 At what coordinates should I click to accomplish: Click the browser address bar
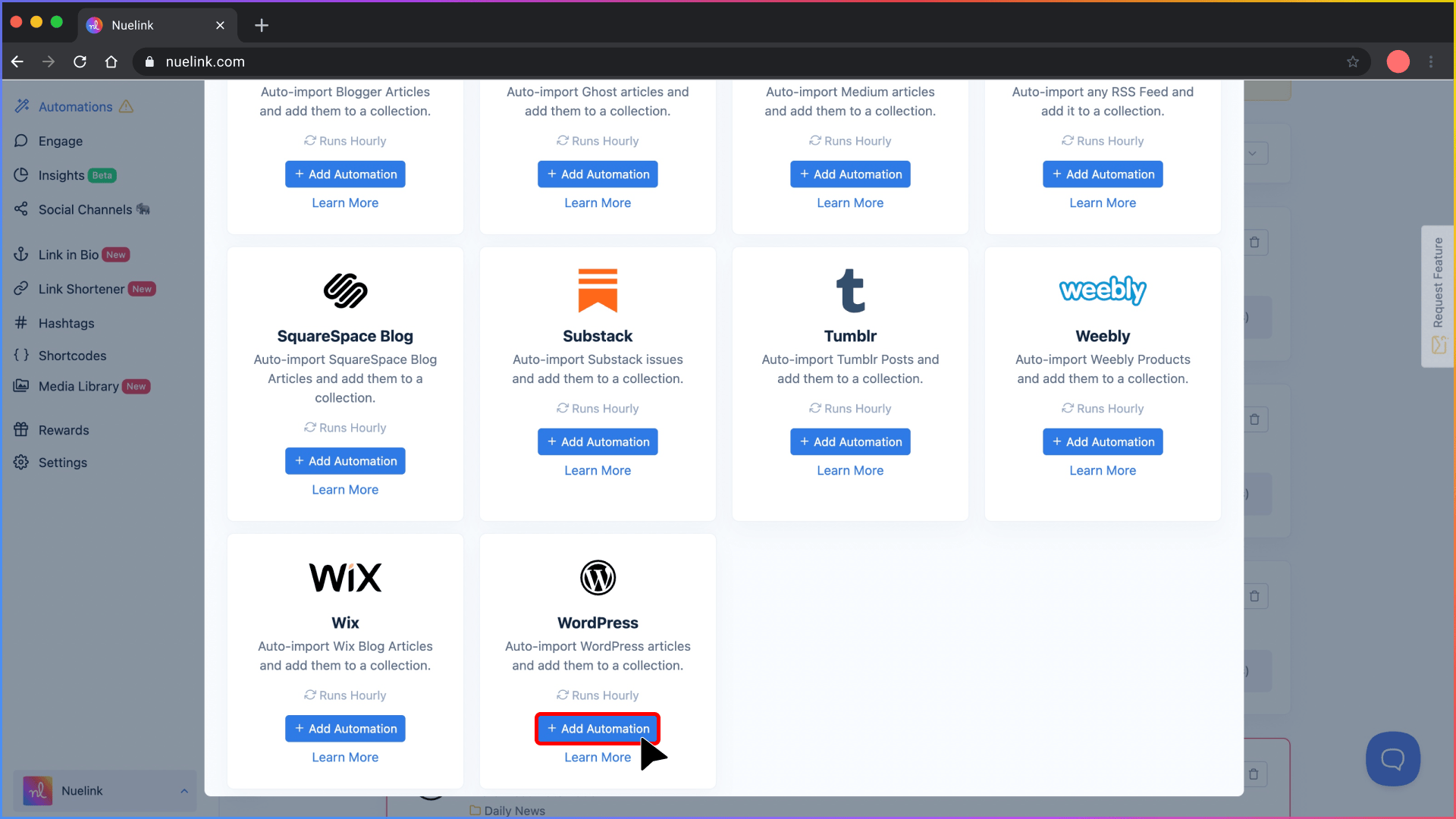tap(751, 61)
